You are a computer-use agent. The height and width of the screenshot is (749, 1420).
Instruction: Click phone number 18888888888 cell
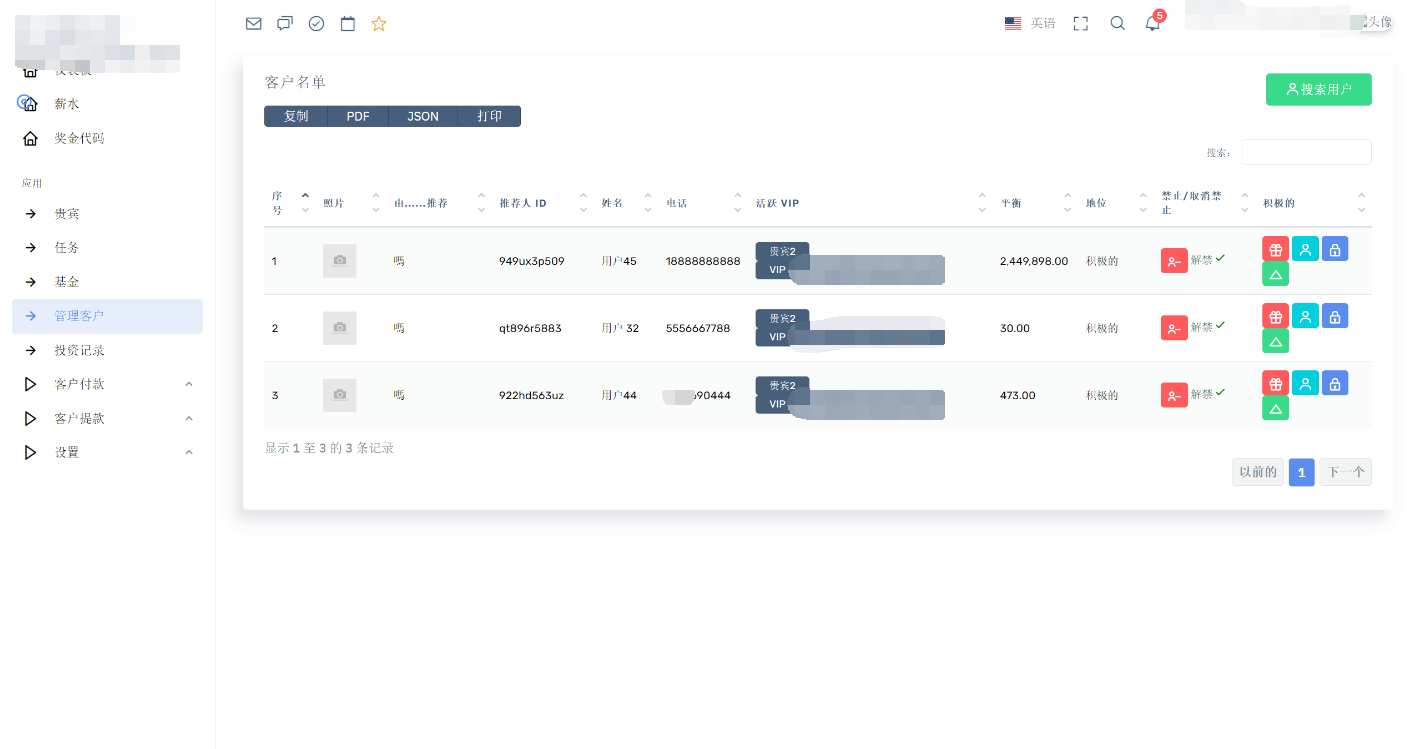(x=703, y=261)
